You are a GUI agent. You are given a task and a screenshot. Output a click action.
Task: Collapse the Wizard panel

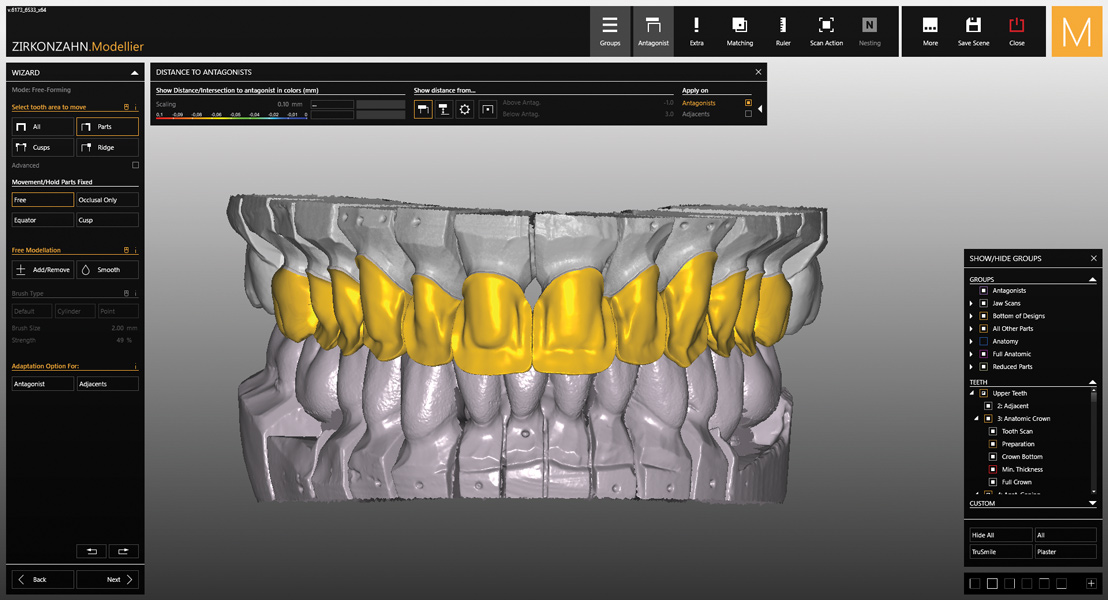click(134, 73)
